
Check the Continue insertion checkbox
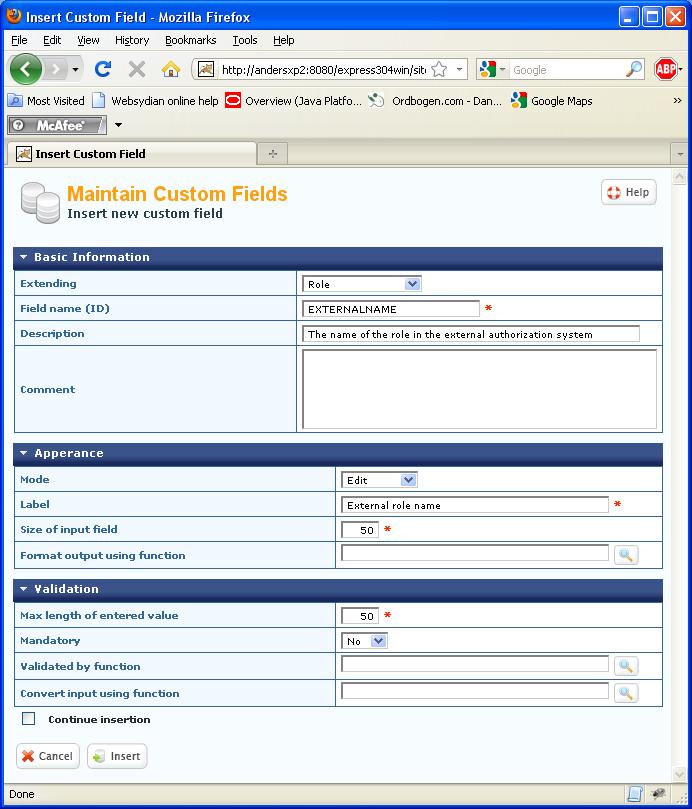click(28, 718)
